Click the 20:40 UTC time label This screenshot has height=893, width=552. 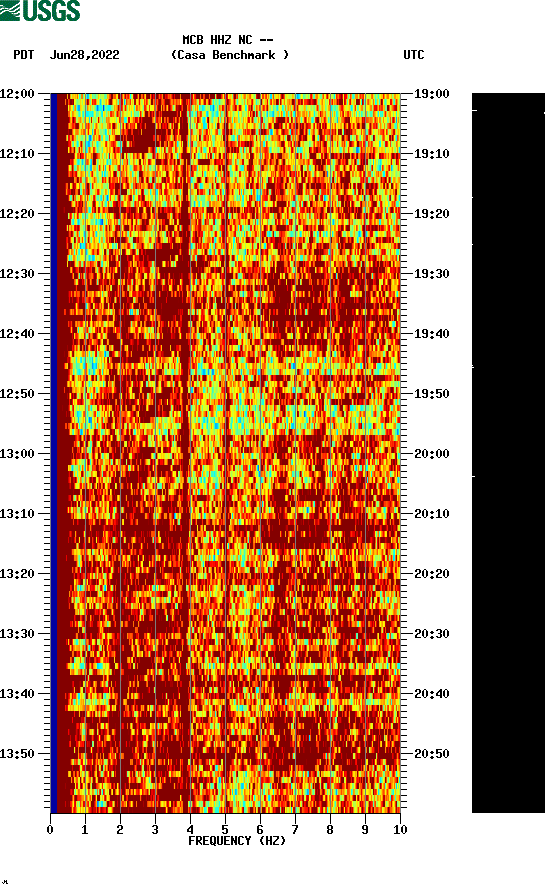coord(432,694)
